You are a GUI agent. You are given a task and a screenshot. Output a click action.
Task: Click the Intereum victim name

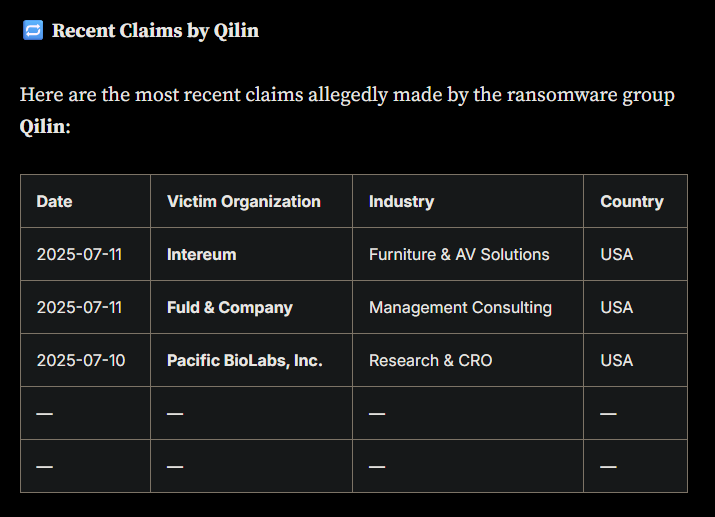pos(202,254)
